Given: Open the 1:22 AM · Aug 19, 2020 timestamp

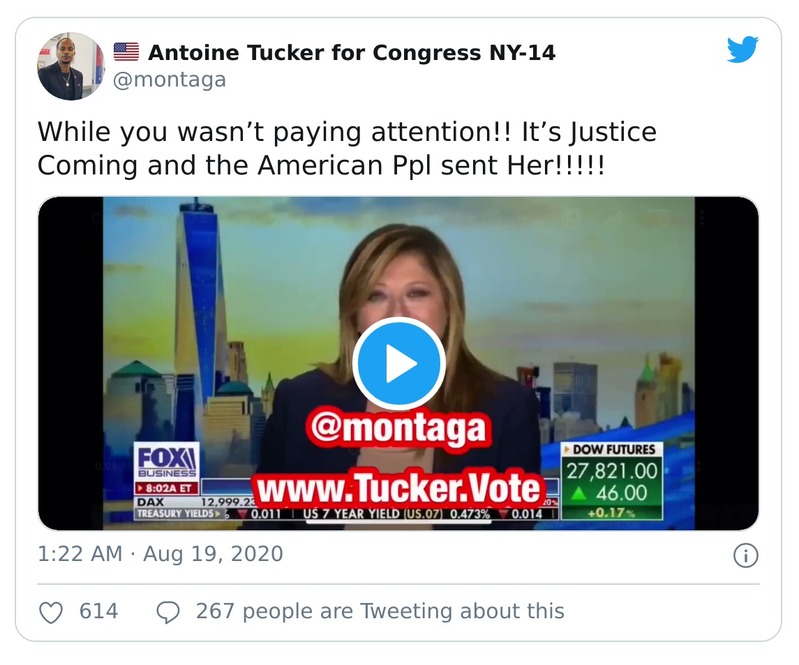Looking at the screenshot, I should [160, 554].
